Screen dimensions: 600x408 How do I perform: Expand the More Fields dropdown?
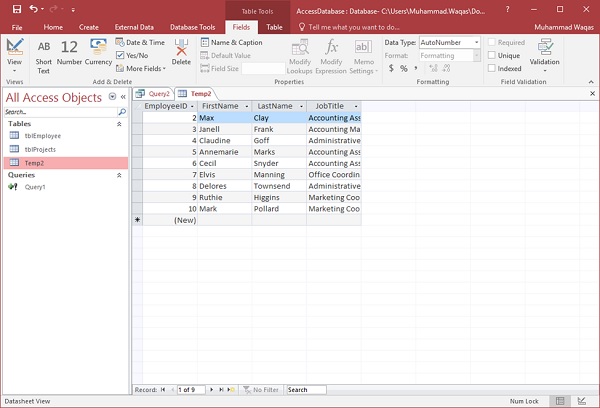[x=145, y=69]
